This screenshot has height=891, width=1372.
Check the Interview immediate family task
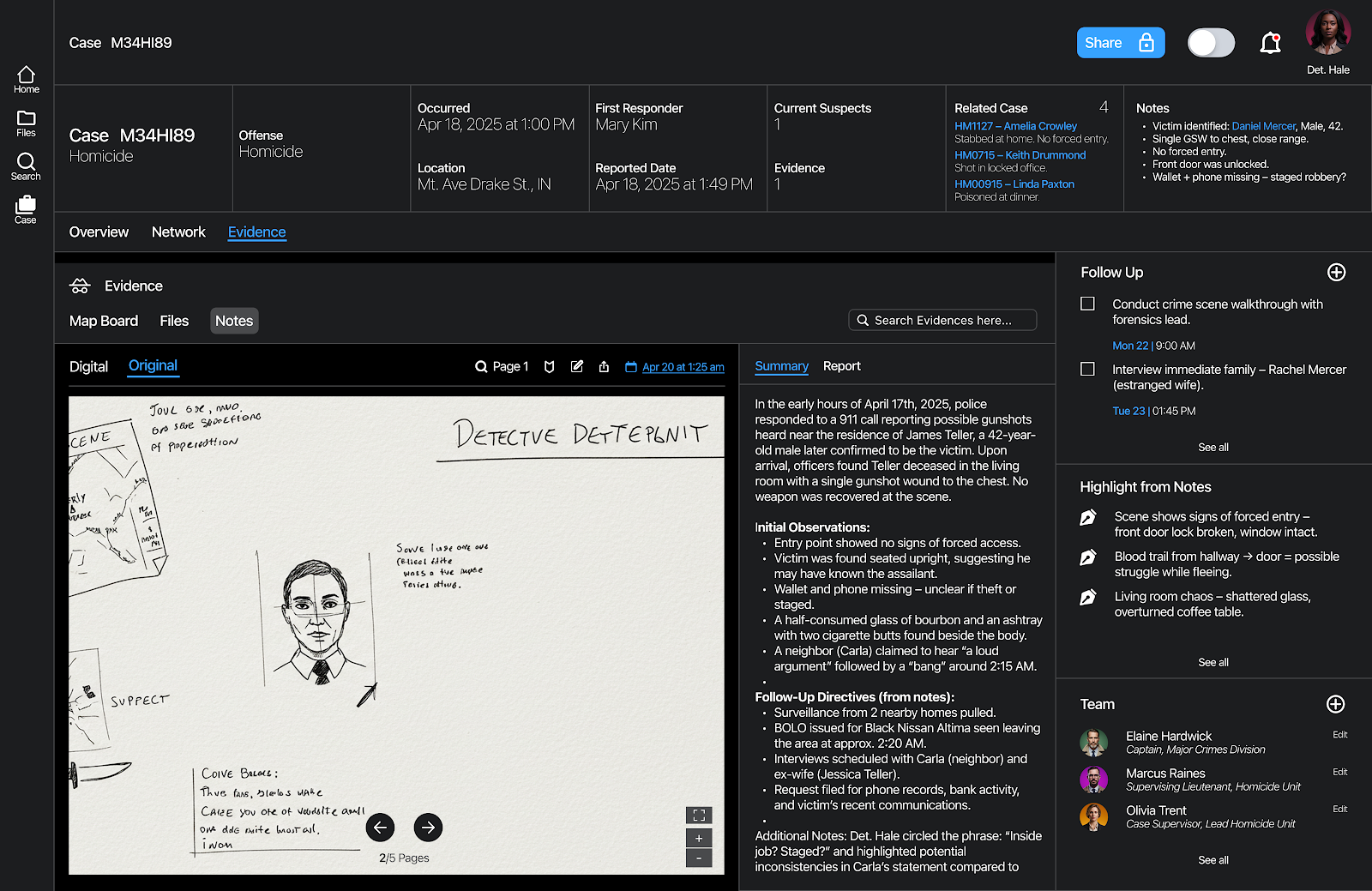tap(1087, 369)
